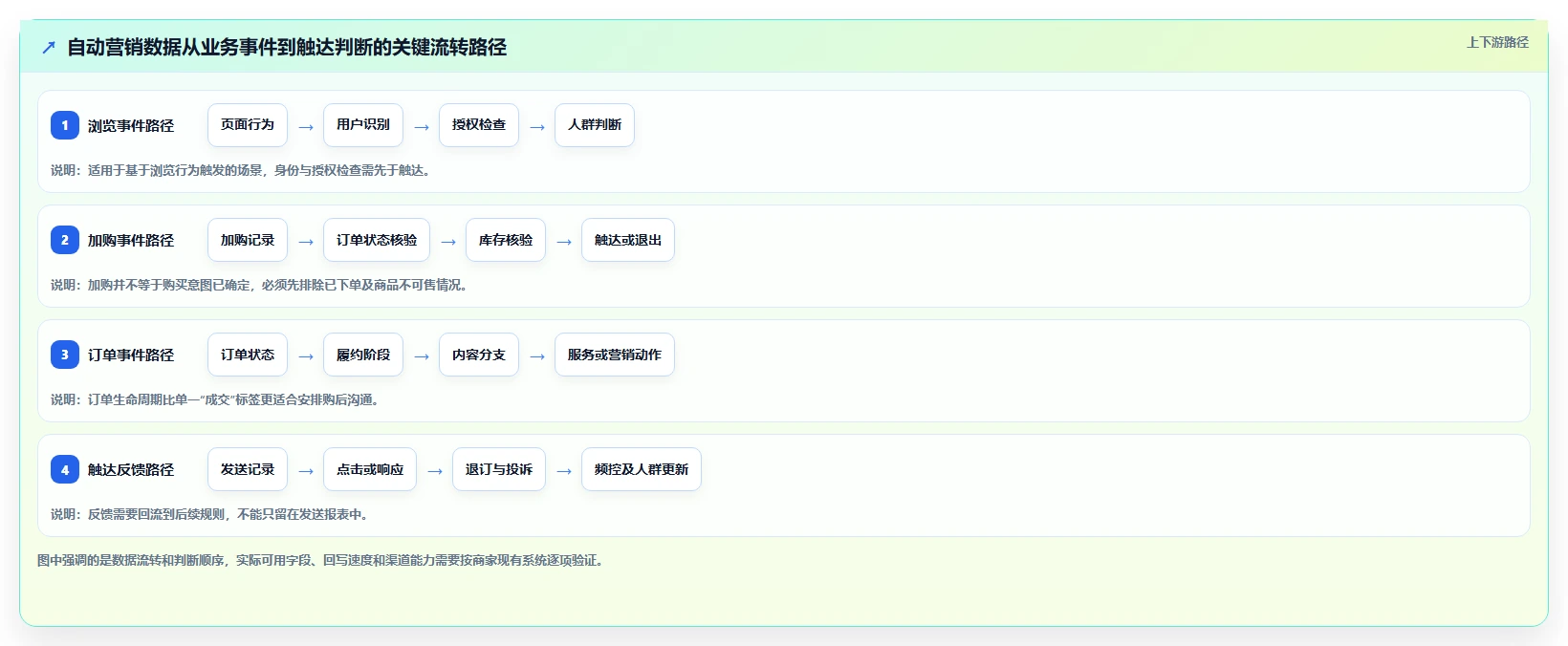The image size is (1568, 646).
Task: Select the number 2 badge for 加购事件路径
Action: tap(65, 240)
